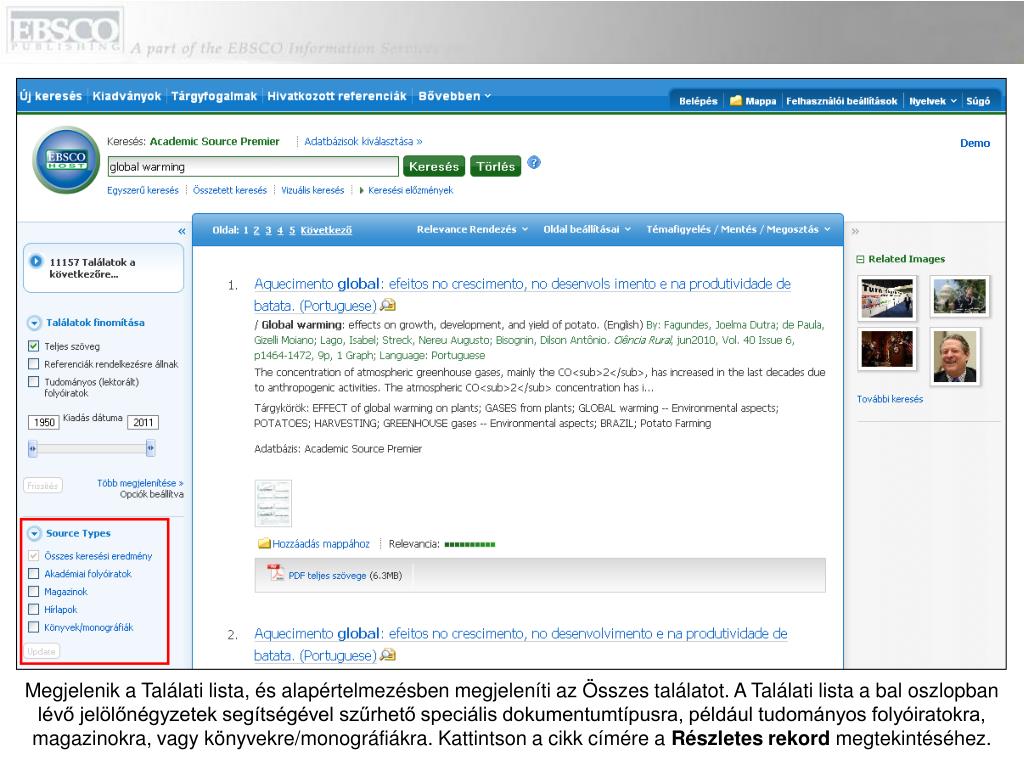This screenshot has width=1024, height=768.
Task: Open the search help question mark icon
Action: [534, 163]
